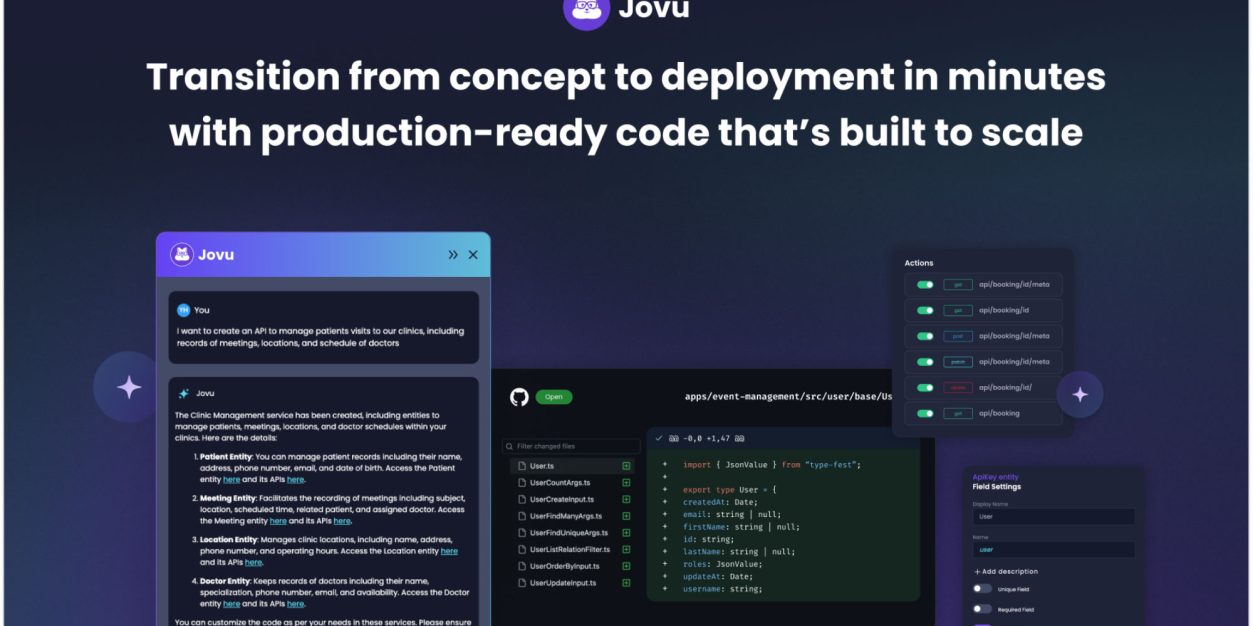Click the file icon next to UserListRelationFilter.ts

pyautogui.click(x=522, y=549)
